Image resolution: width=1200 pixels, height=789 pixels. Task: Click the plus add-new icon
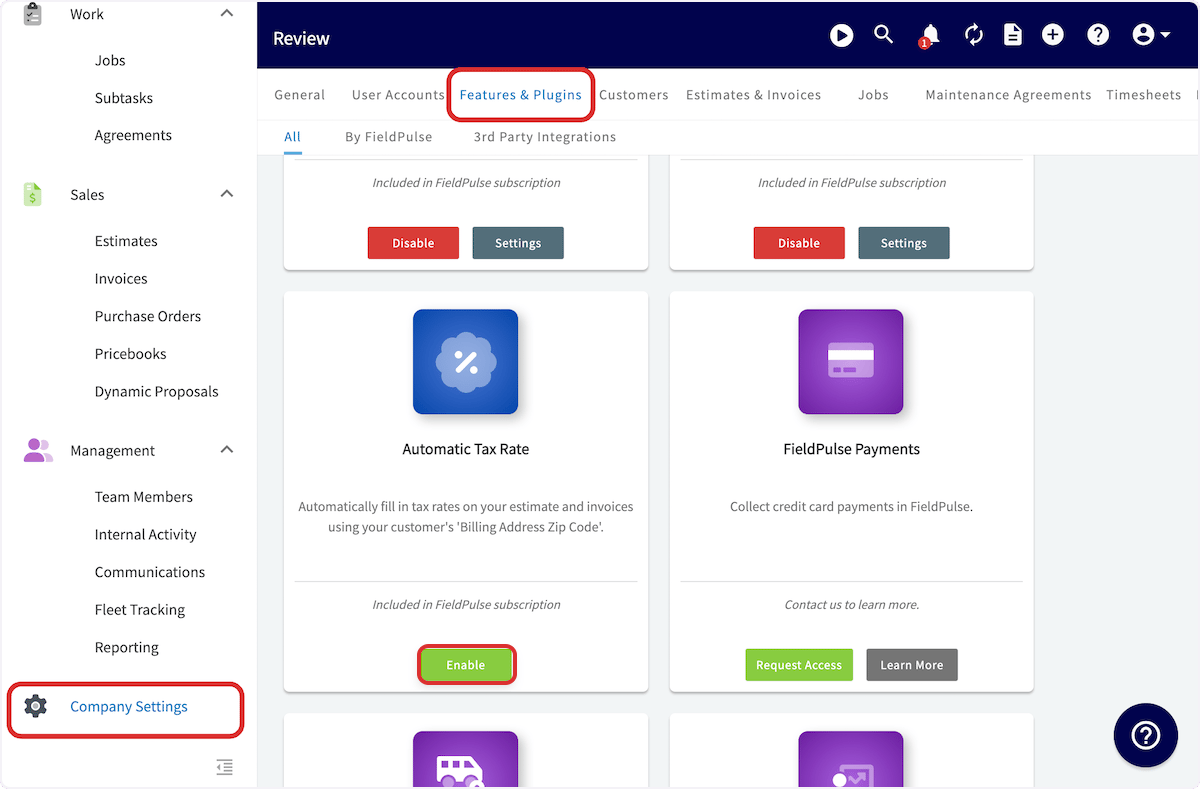(x=1053, y=36)
